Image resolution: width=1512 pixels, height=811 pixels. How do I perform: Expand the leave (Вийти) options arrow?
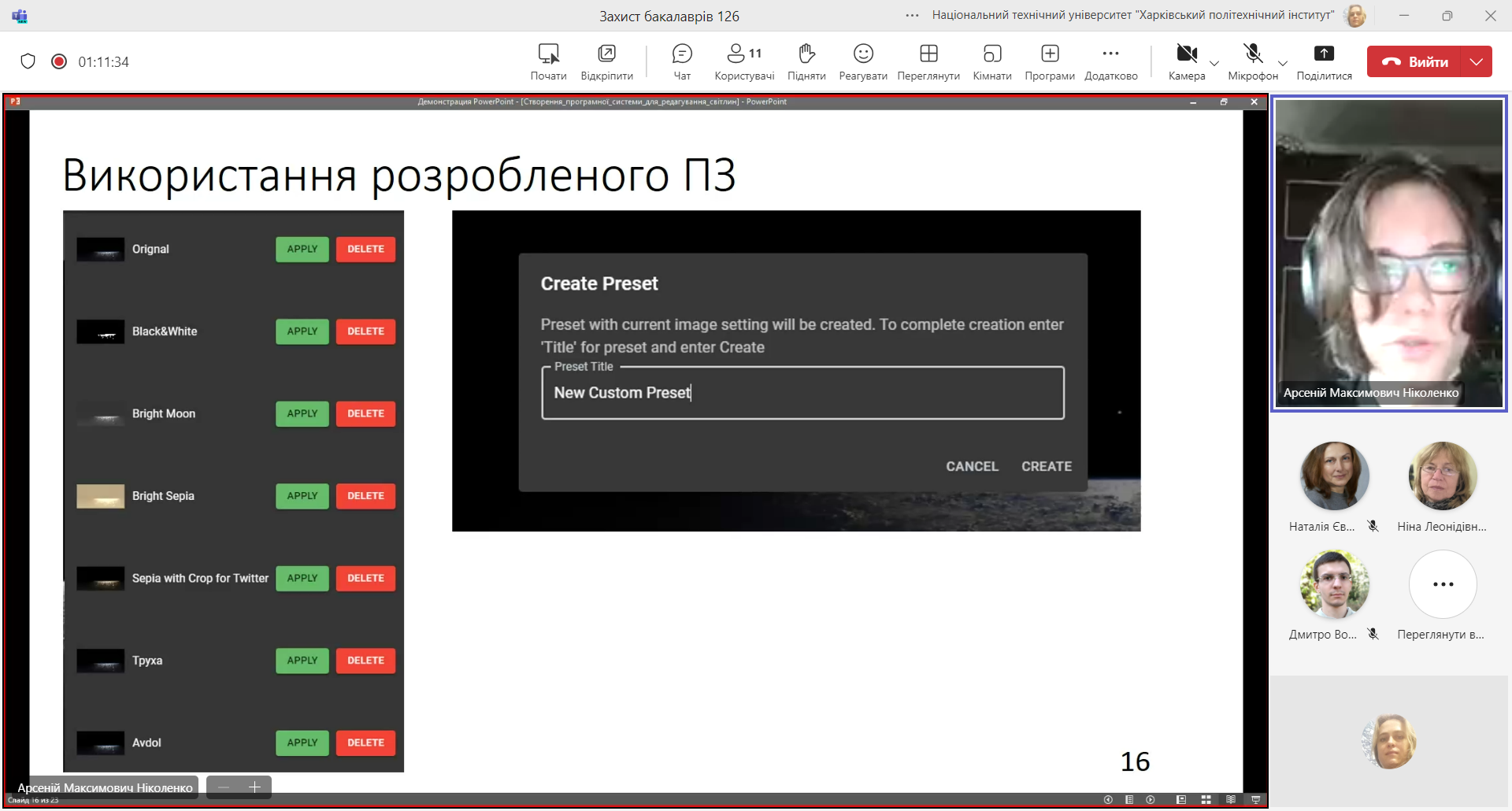click(x=1477, y=61)
